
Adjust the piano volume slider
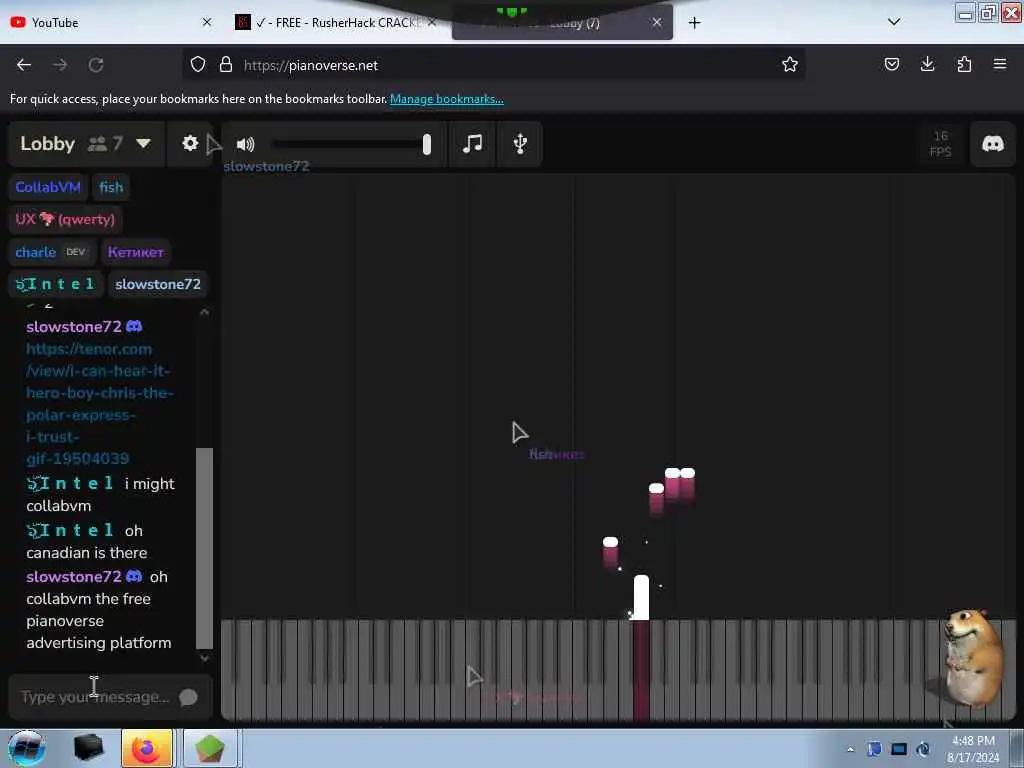(x=352, y=144)
